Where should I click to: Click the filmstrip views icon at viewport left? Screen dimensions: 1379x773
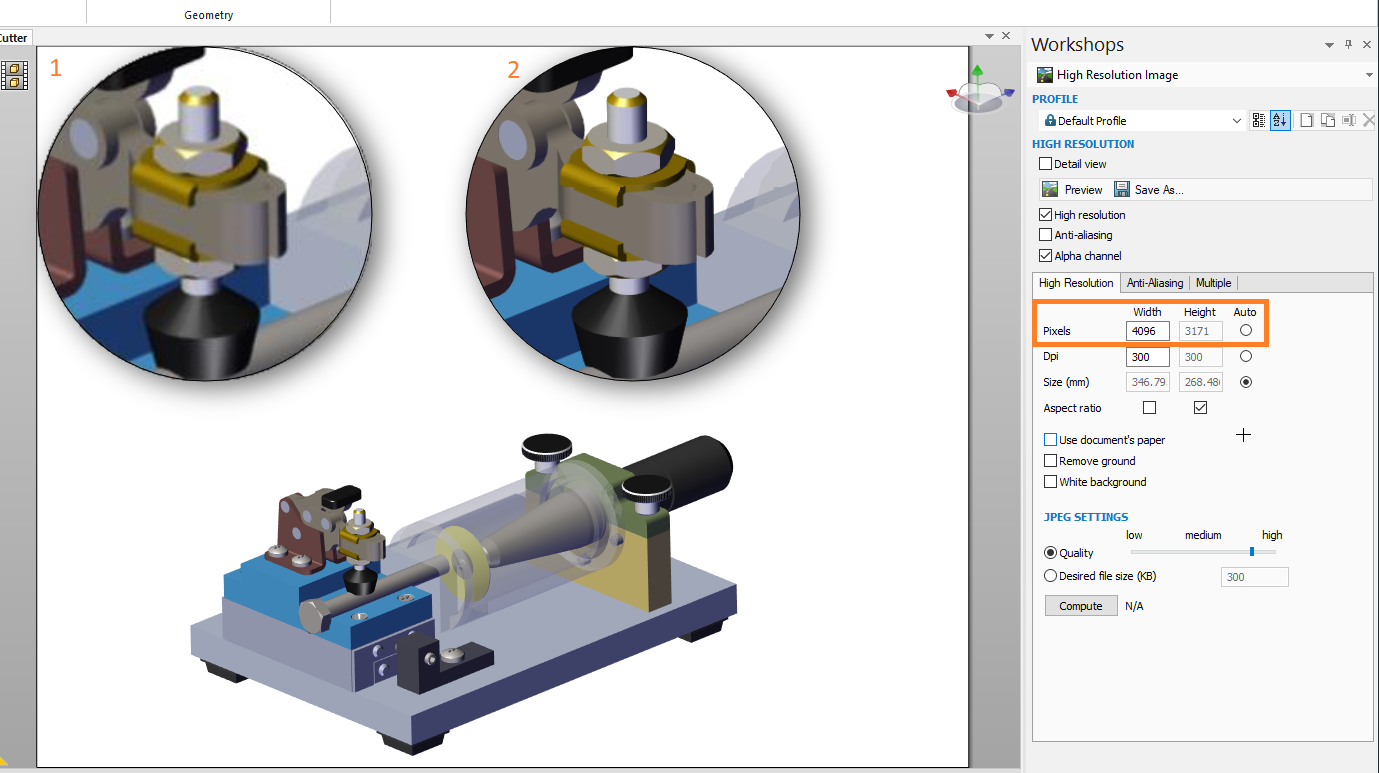pyautogui.click(x=14, y=76)
